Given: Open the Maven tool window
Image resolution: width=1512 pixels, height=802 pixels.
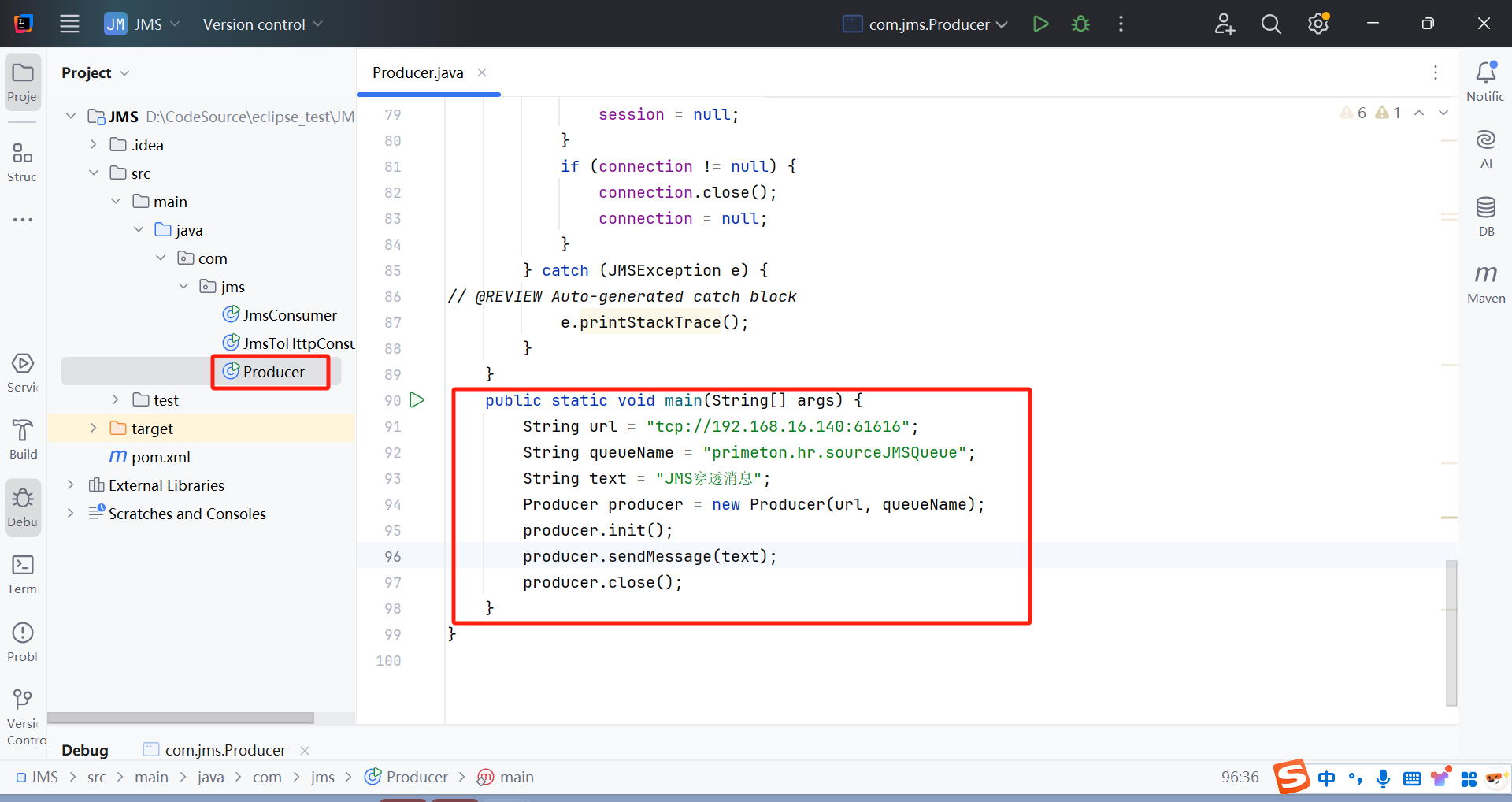Looking at the screenshot, I should point(1485,283).
